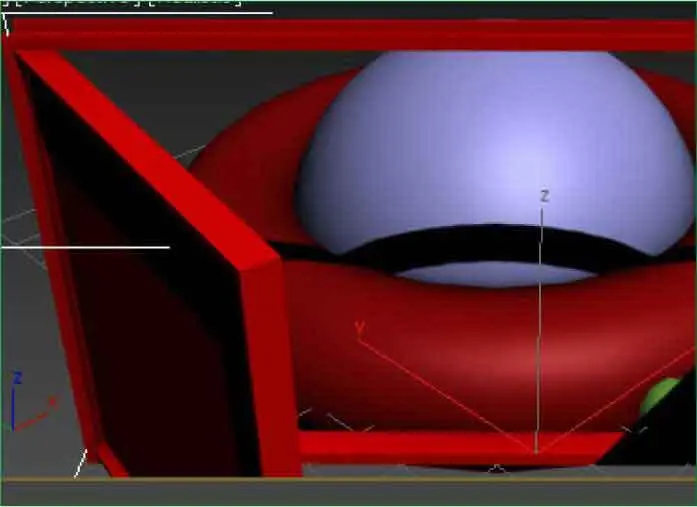
Task: Click the red Y axis label of the gizmo
Action: tap(360, 328)
